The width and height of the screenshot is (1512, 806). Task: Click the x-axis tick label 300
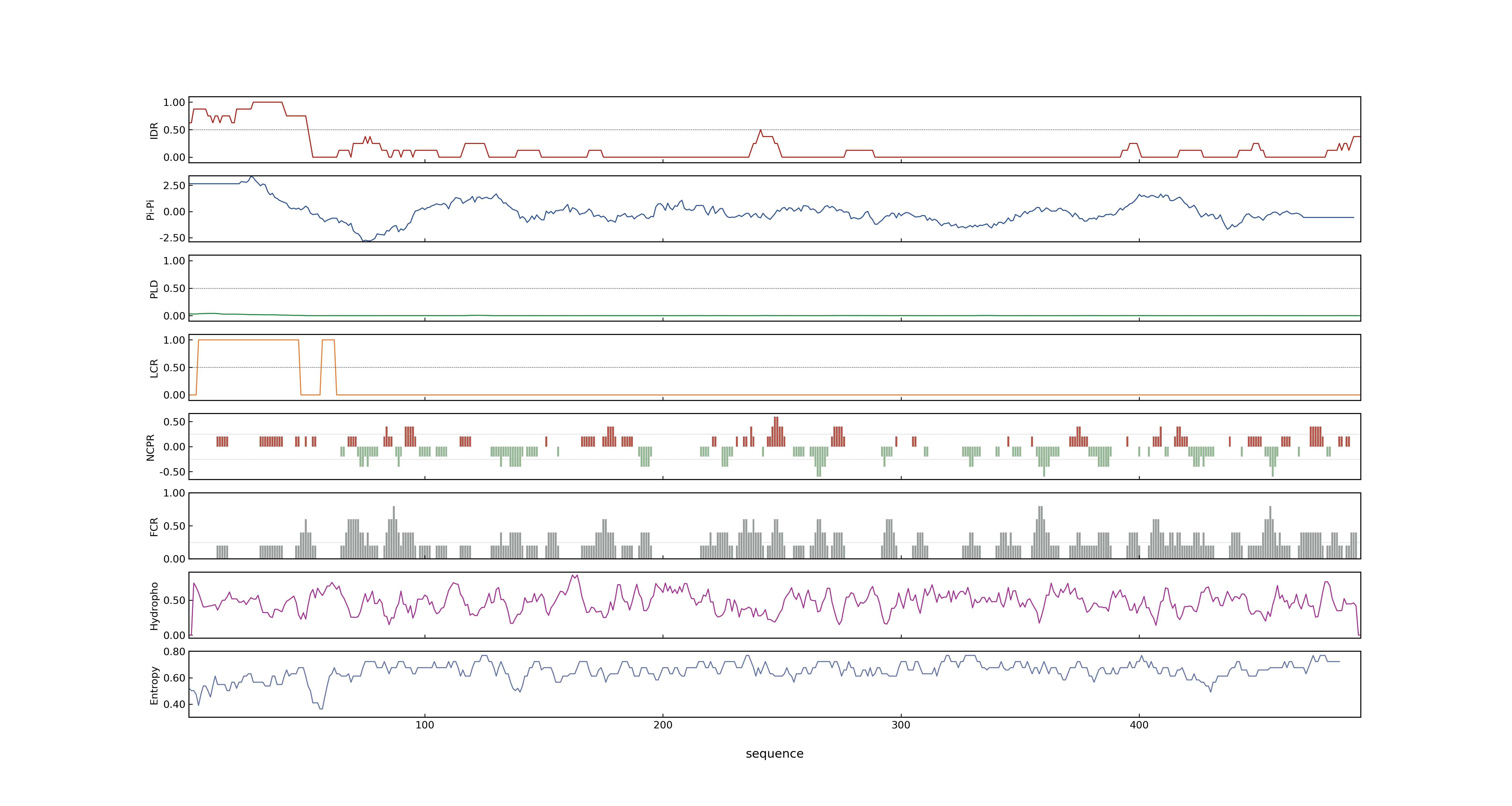coord(901,725)
